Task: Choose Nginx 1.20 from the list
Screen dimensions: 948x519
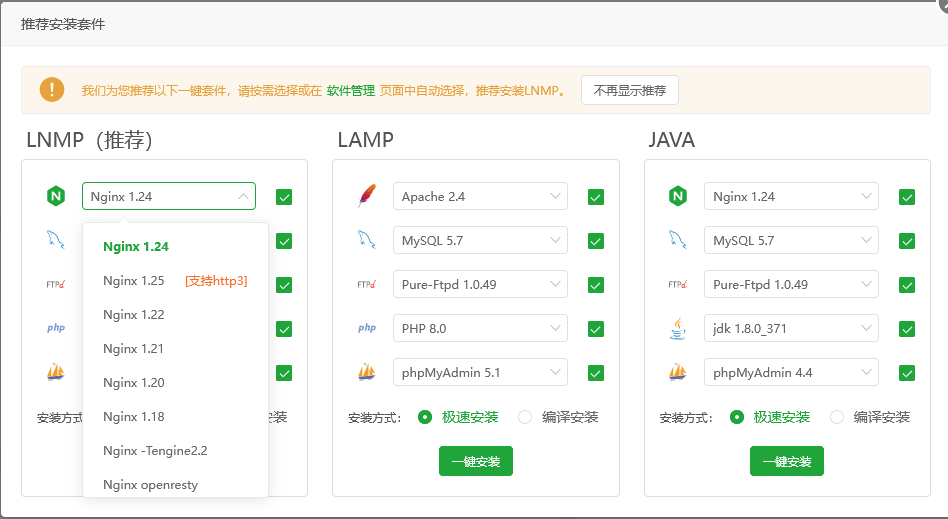Action: (175, 382)
